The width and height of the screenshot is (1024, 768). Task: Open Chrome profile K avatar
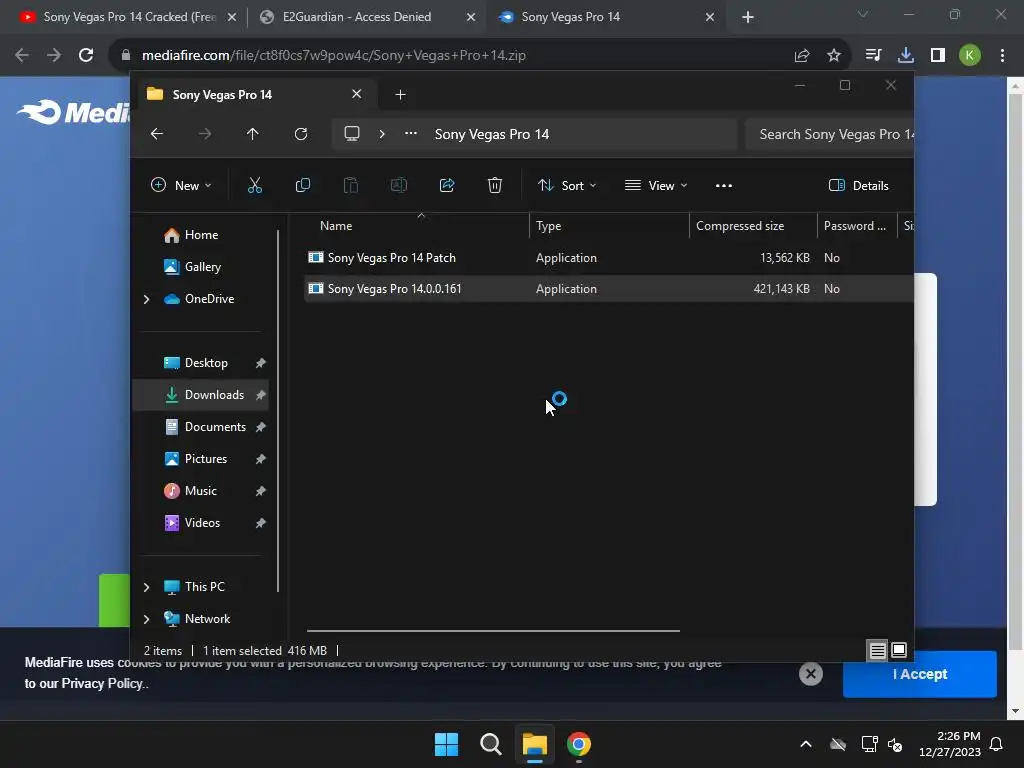click(x=970, y=56)
